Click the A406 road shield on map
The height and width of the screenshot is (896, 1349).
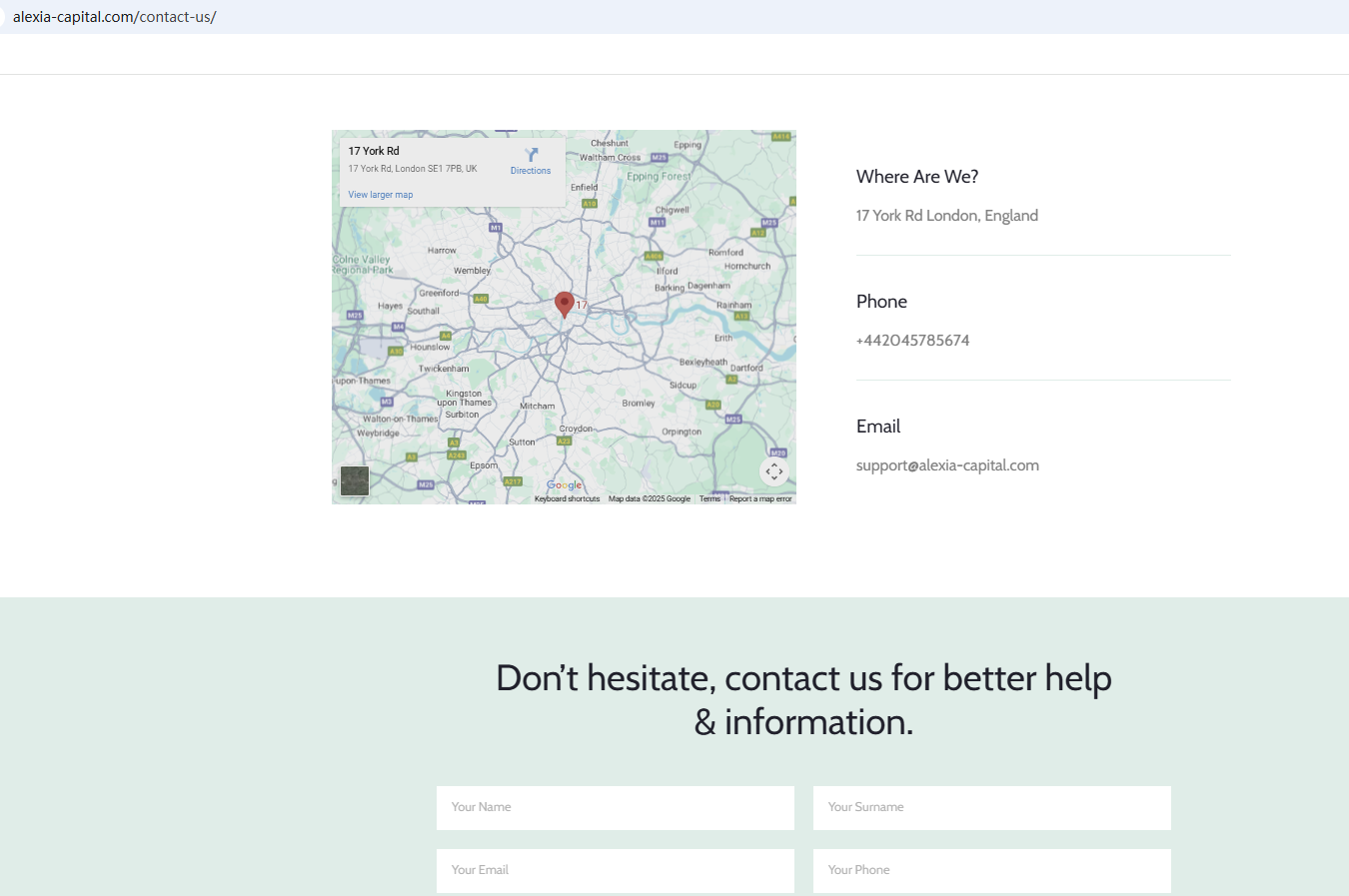click(x=654, y=256)
